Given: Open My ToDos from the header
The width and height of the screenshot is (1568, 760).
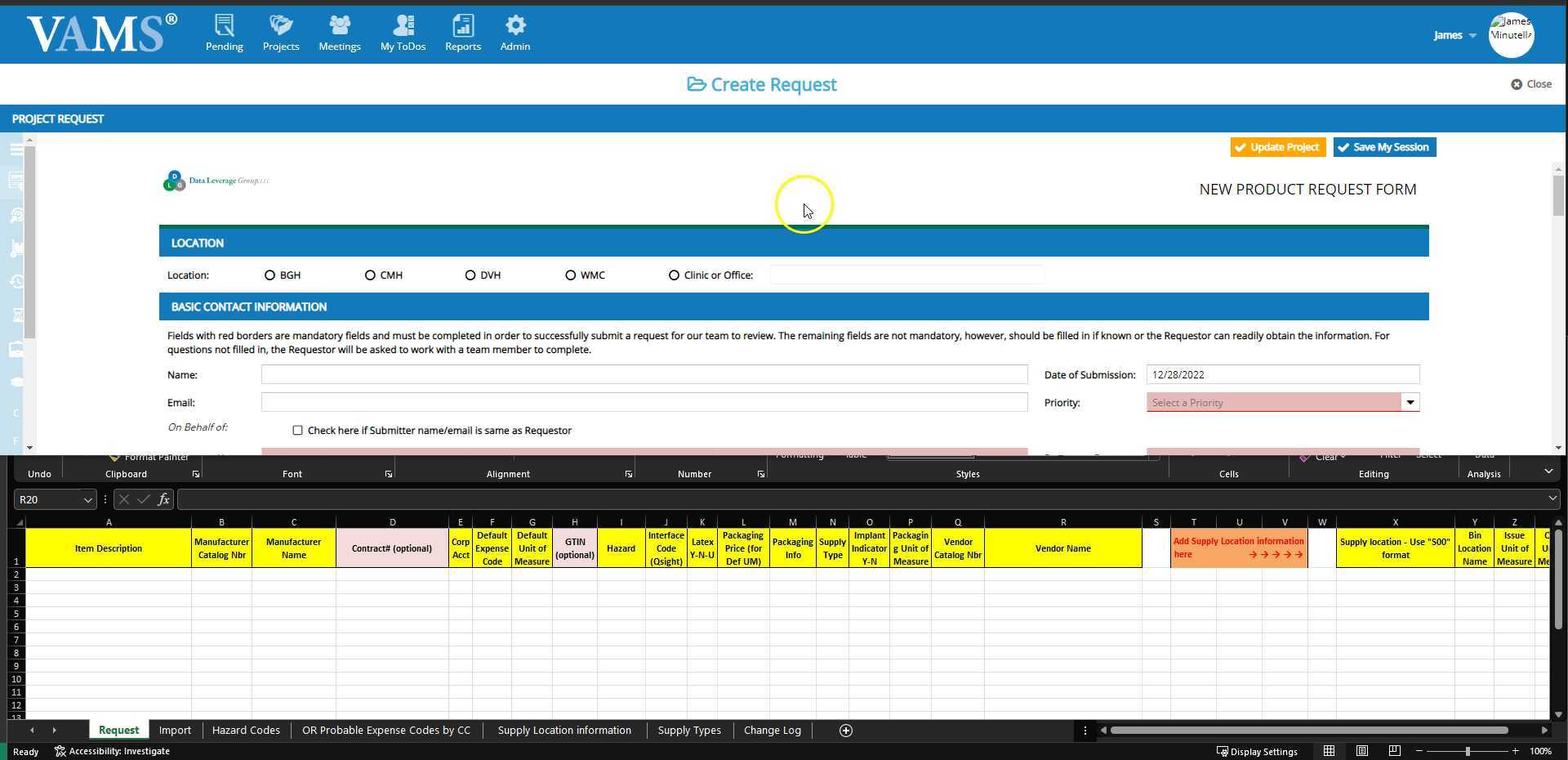Looking at the screenshot, I should tap(403, 34).
